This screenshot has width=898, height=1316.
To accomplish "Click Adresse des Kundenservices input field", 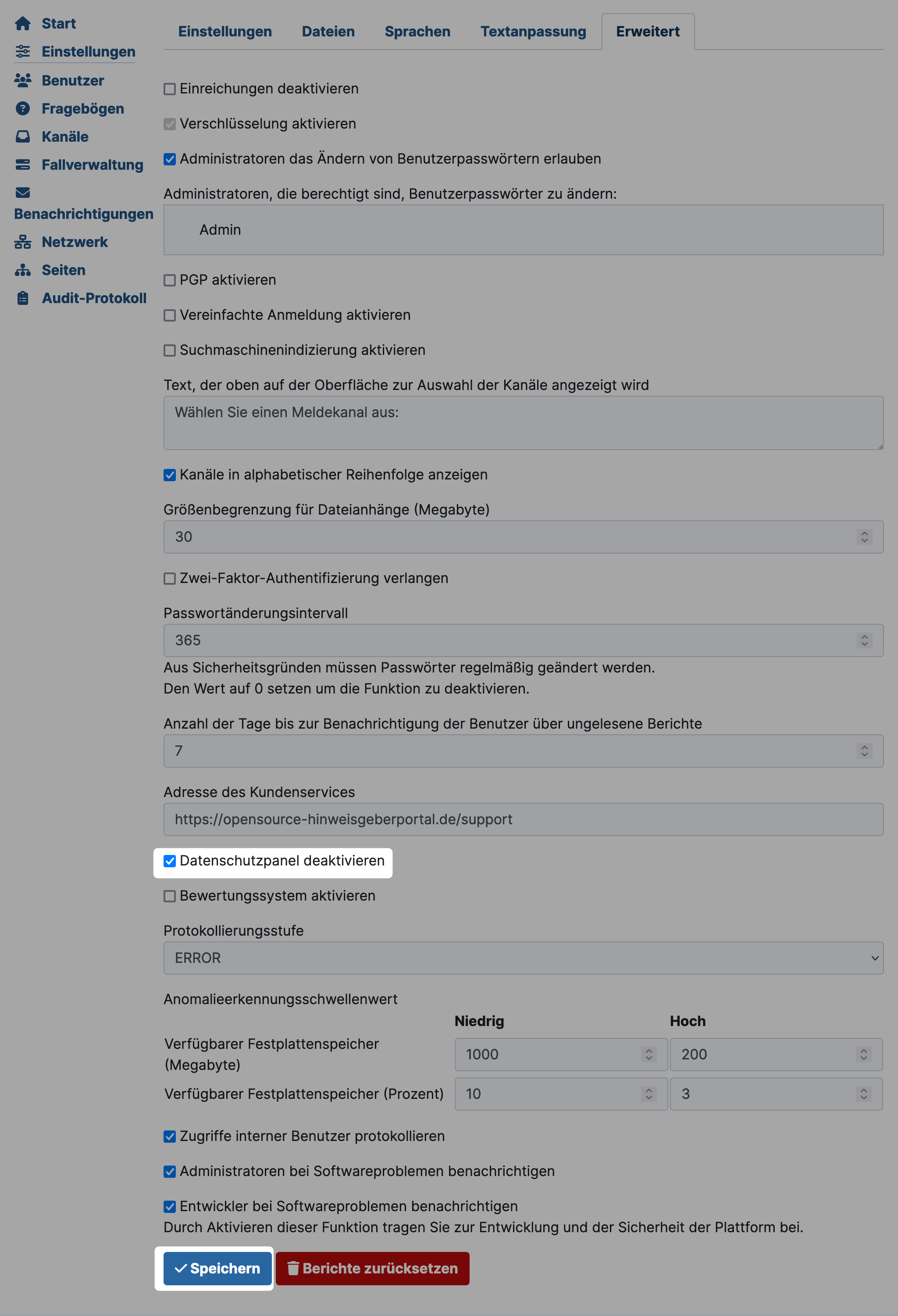I will 523,819.
